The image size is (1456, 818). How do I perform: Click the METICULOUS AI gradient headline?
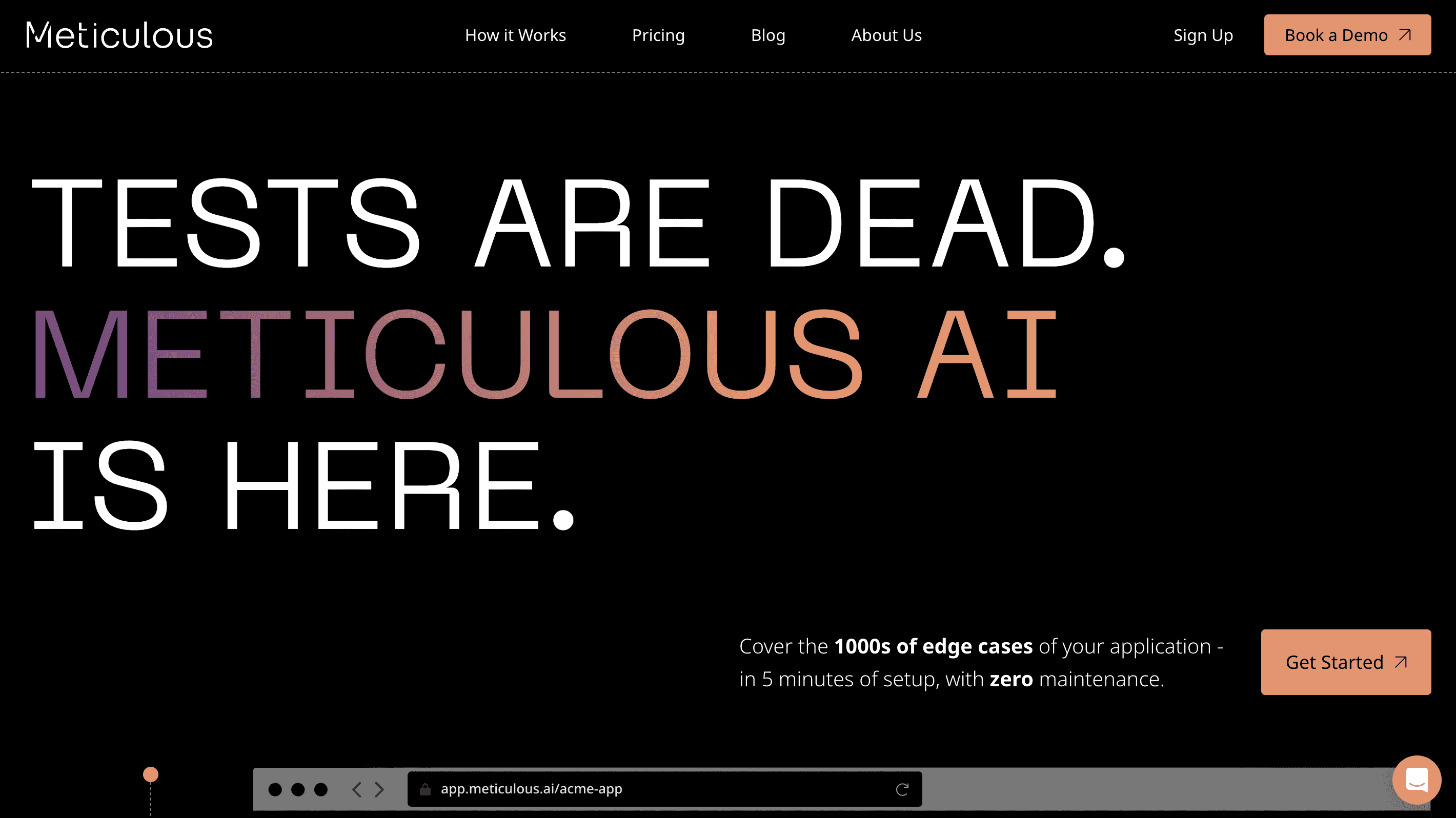point(545,354)
